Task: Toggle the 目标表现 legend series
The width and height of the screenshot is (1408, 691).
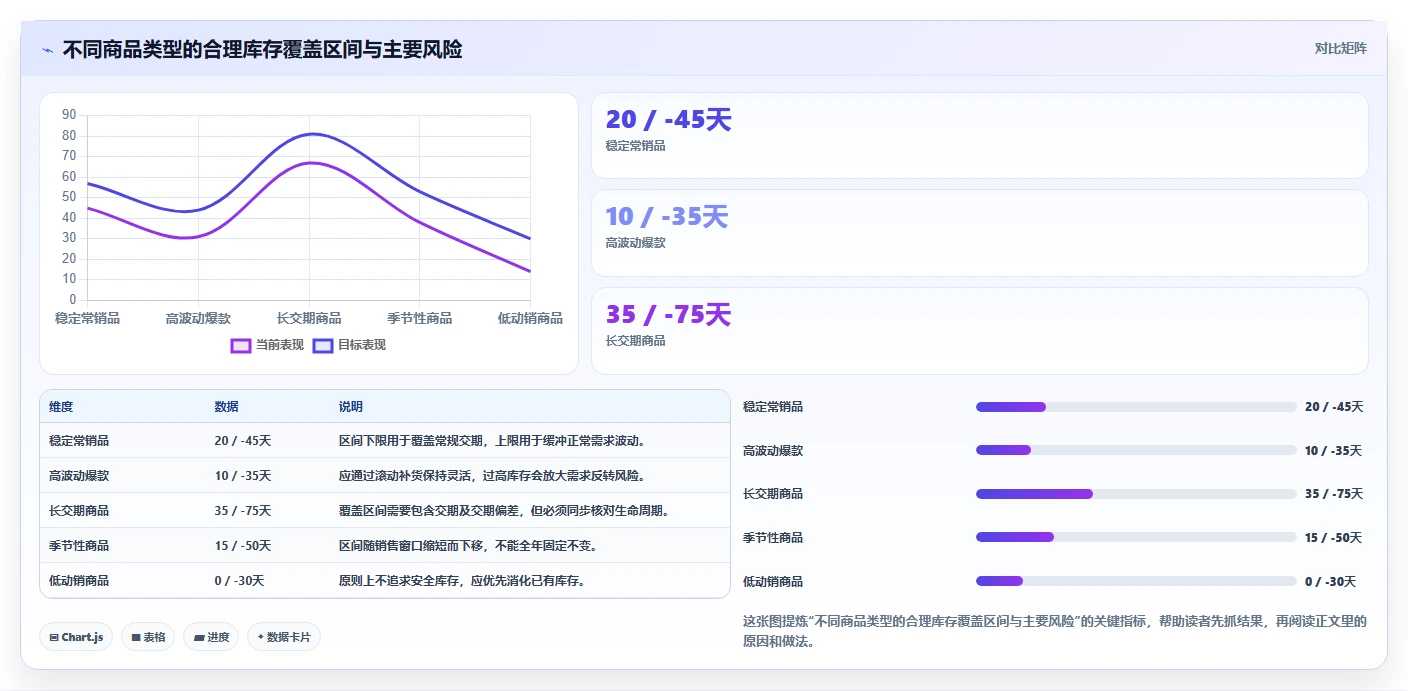Action: point(349,345)
